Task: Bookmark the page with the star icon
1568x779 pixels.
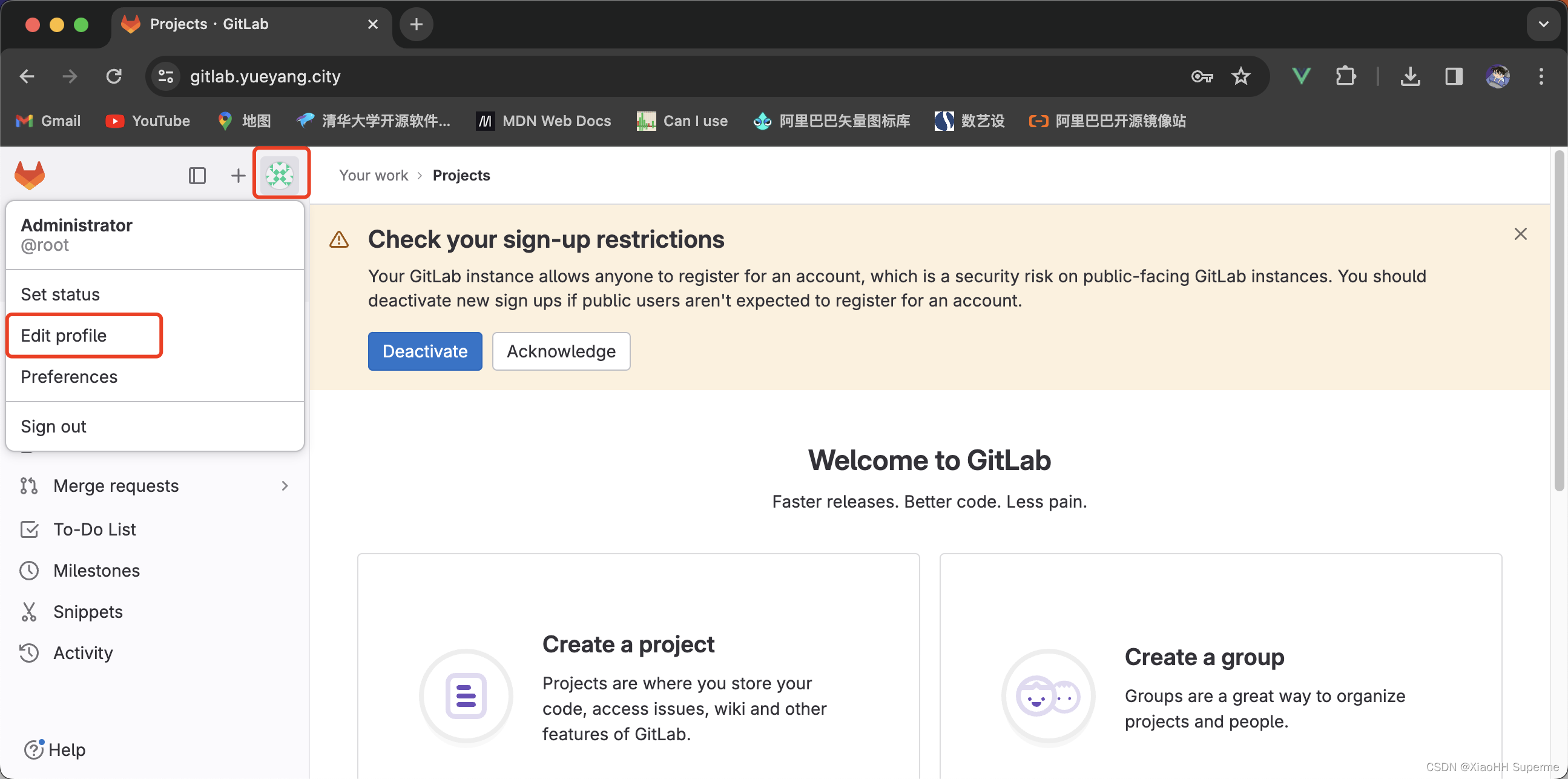Action: (1240, 76)
